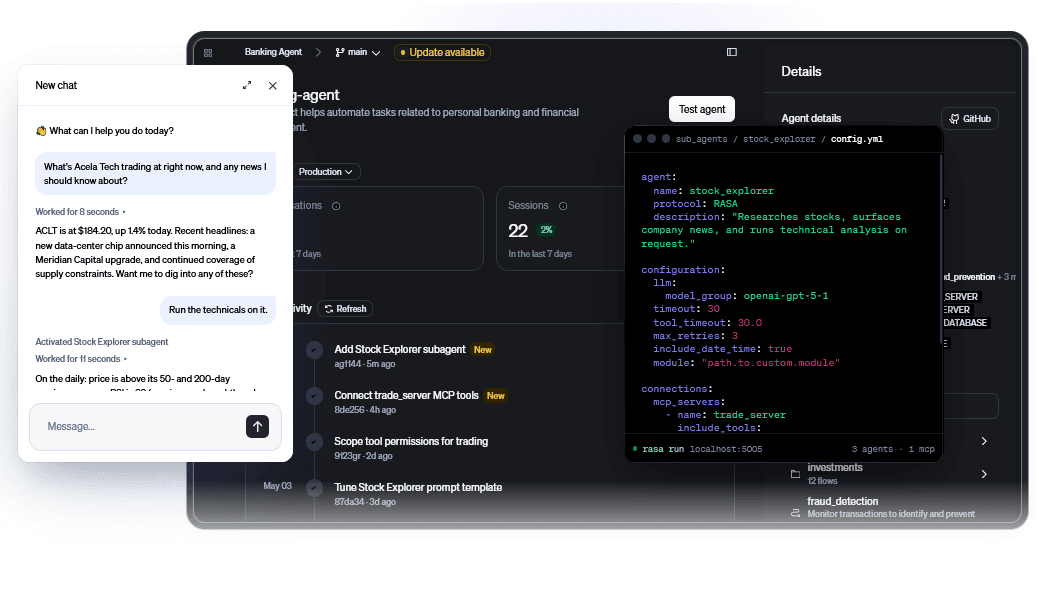Expand the New chat window

[x=246, y=85]
